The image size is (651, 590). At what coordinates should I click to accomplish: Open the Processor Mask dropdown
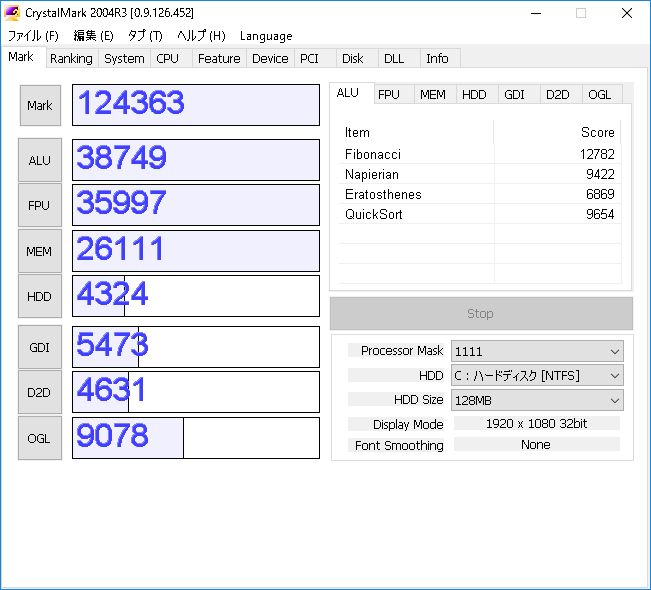click(x=537, y=351)
